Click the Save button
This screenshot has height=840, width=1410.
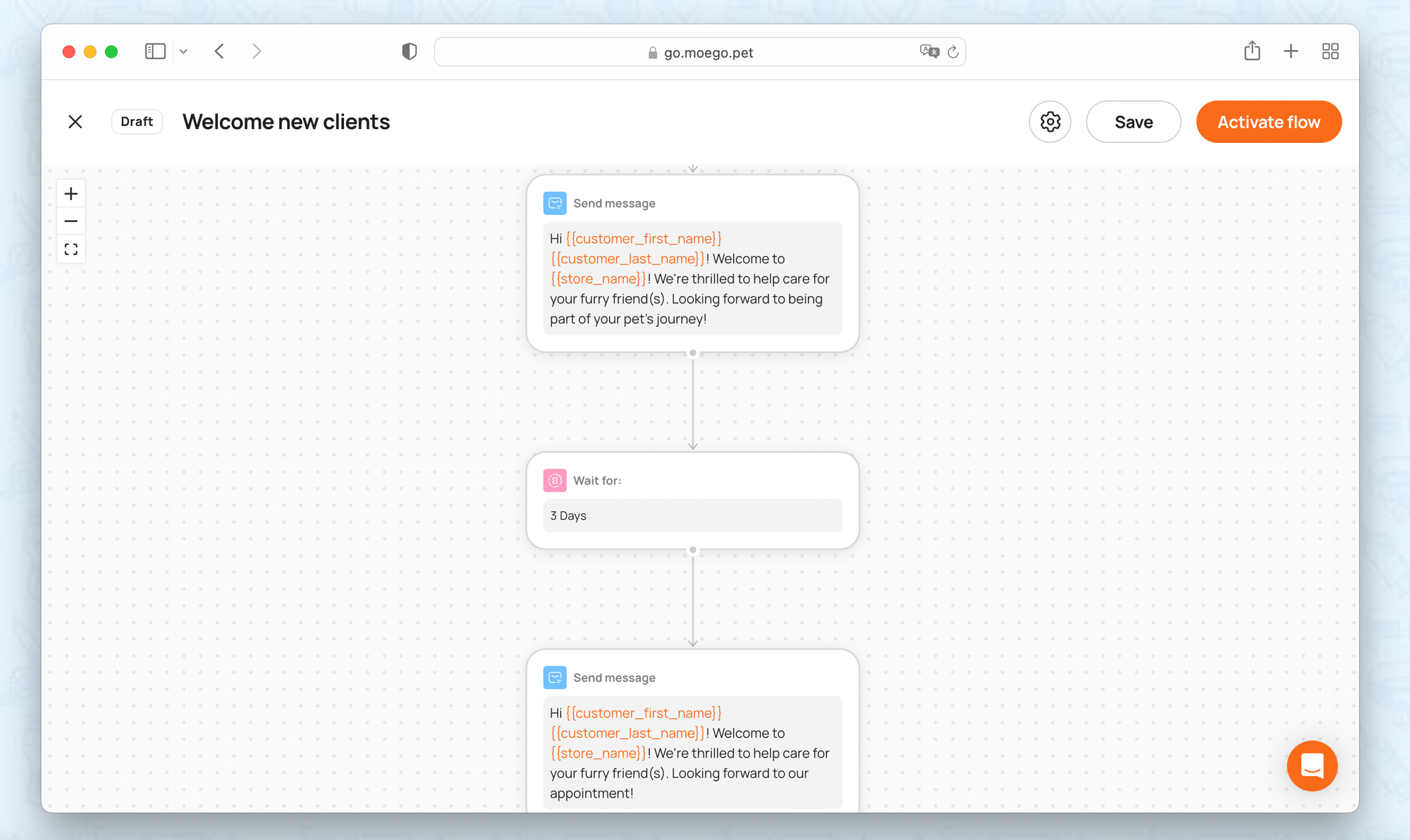tap(1133, 122)
